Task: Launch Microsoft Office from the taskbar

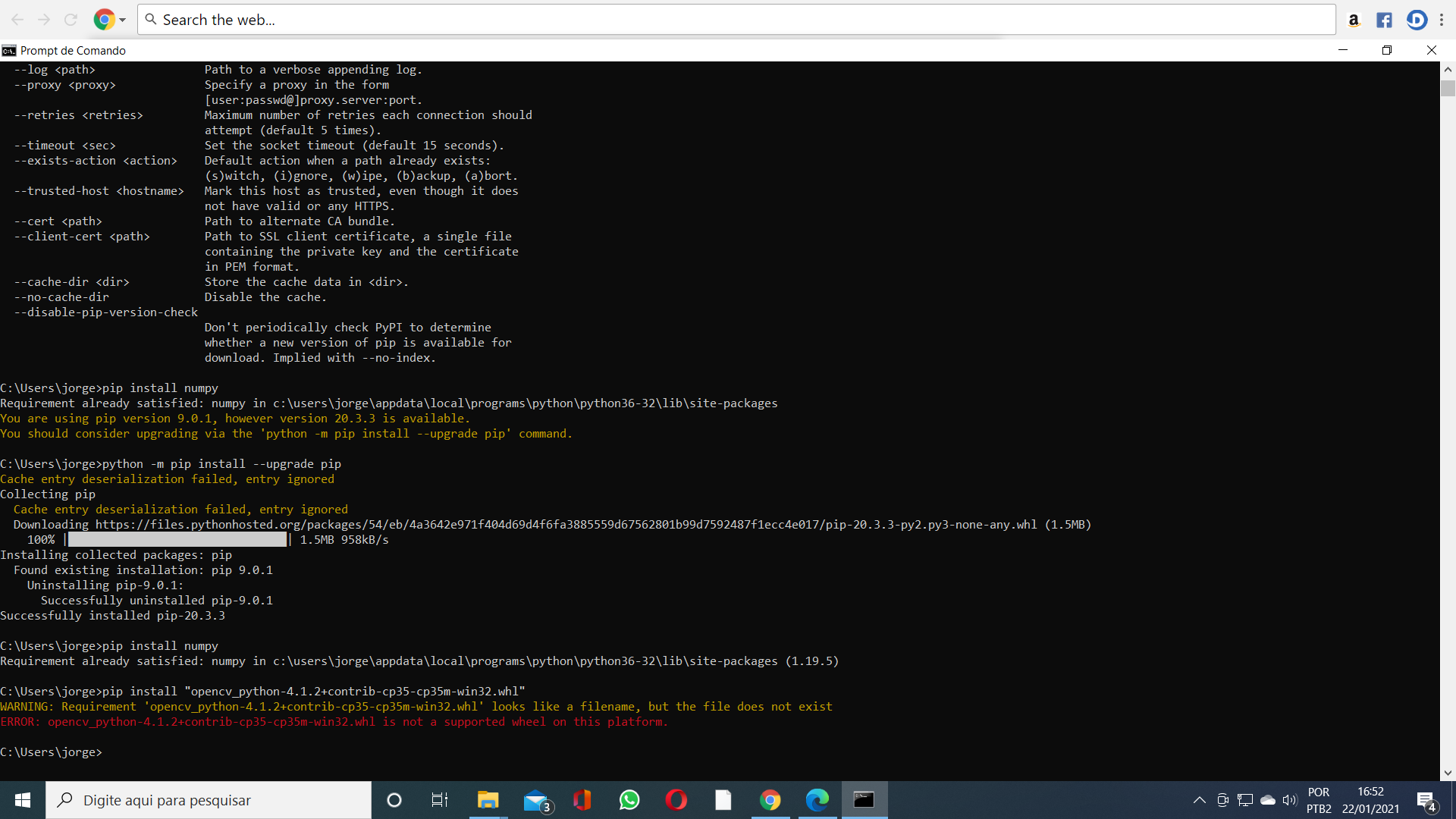Action: tap(582, 800)
